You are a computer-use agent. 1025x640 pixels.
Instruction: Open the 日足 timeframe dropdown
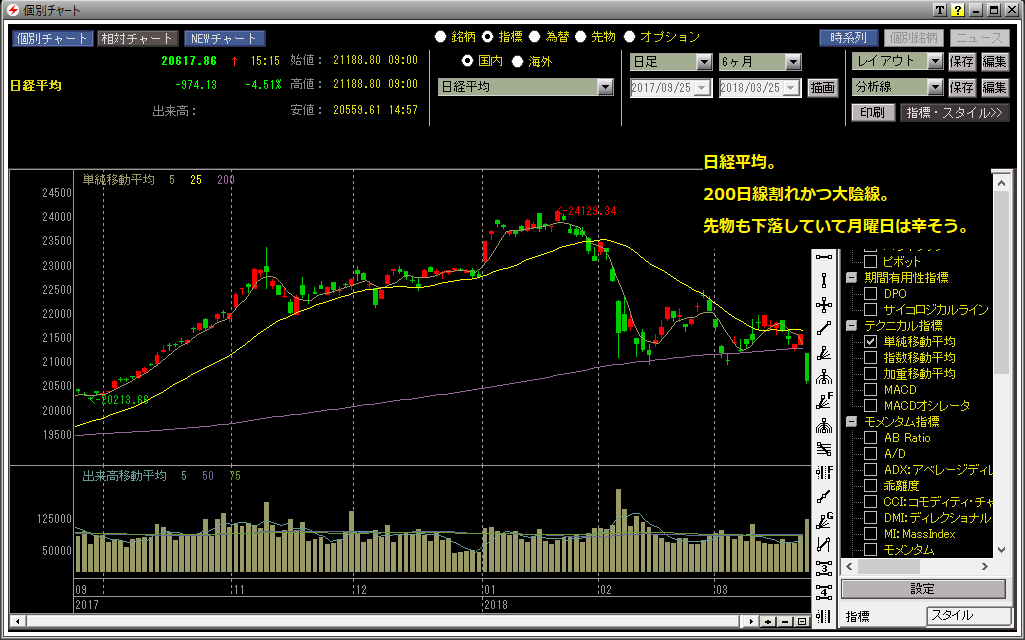coord(704,62)
